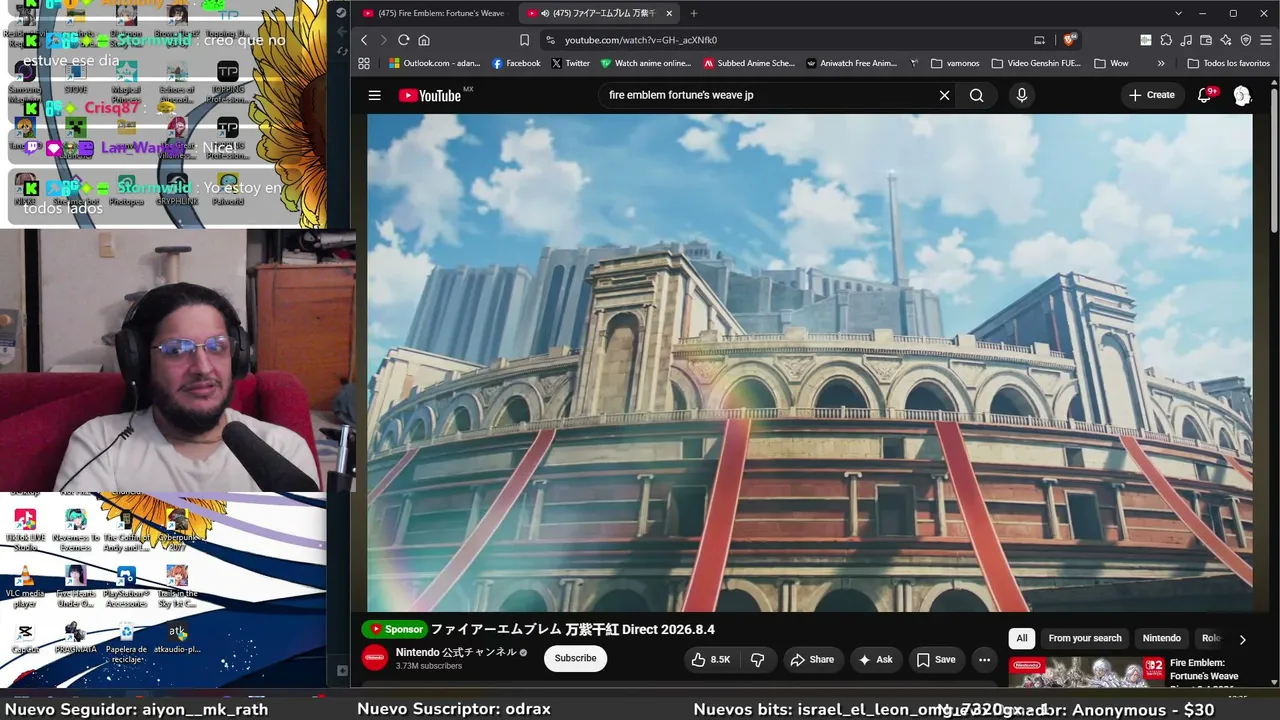This screenshot has height=720, width=1280.
Task: Save the video to a playlist
Action: pyautogui.click(x=936, y=659)
